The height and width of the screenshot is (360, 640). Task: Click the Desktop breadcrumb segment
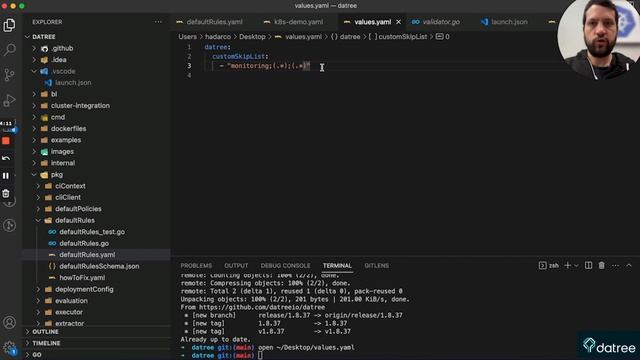(252, 37)
